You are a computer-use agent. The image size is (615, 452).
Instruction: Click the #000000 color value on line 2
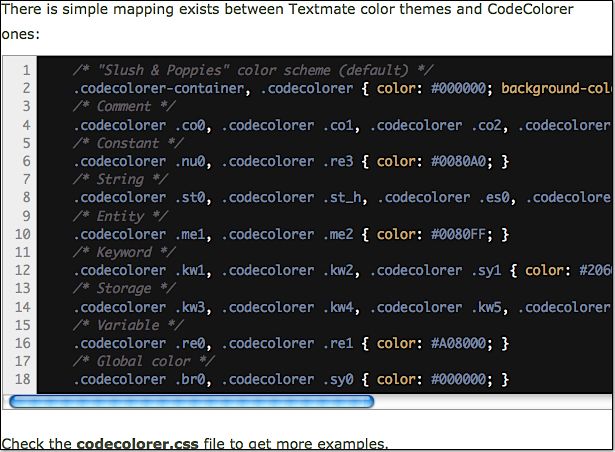point(458,88)
